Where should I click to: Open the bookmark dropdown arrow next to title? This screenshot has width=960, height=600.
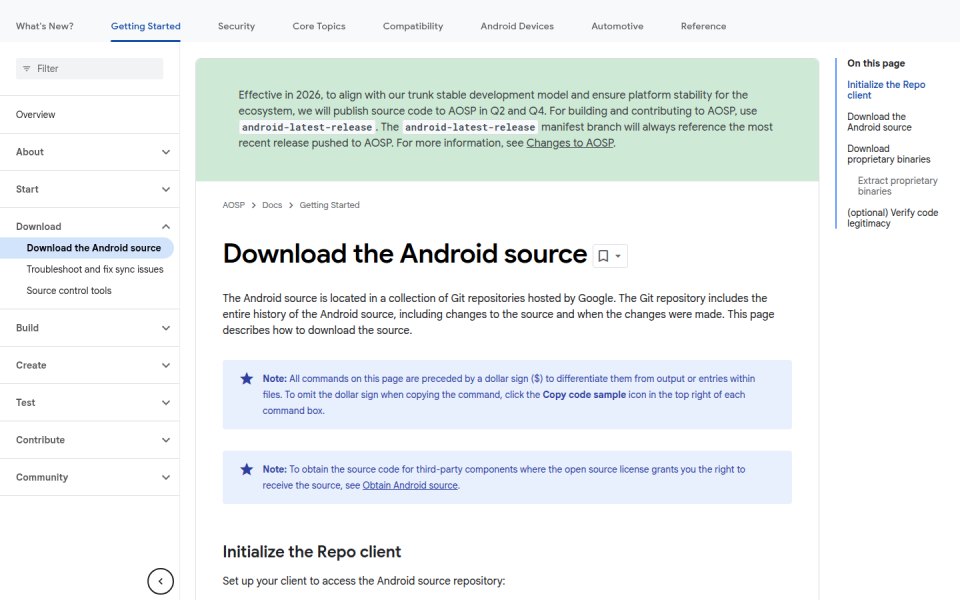click(618, 256)
